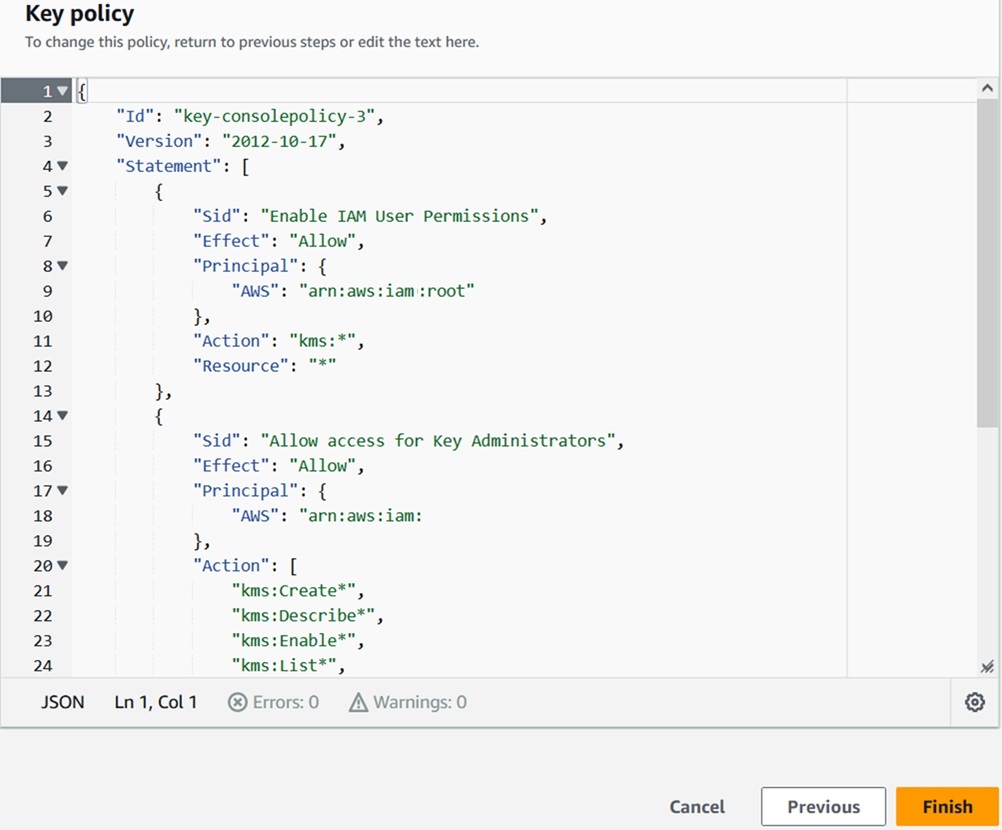
Task: Fold the Statement array at line 4
Action: [63, 166]
